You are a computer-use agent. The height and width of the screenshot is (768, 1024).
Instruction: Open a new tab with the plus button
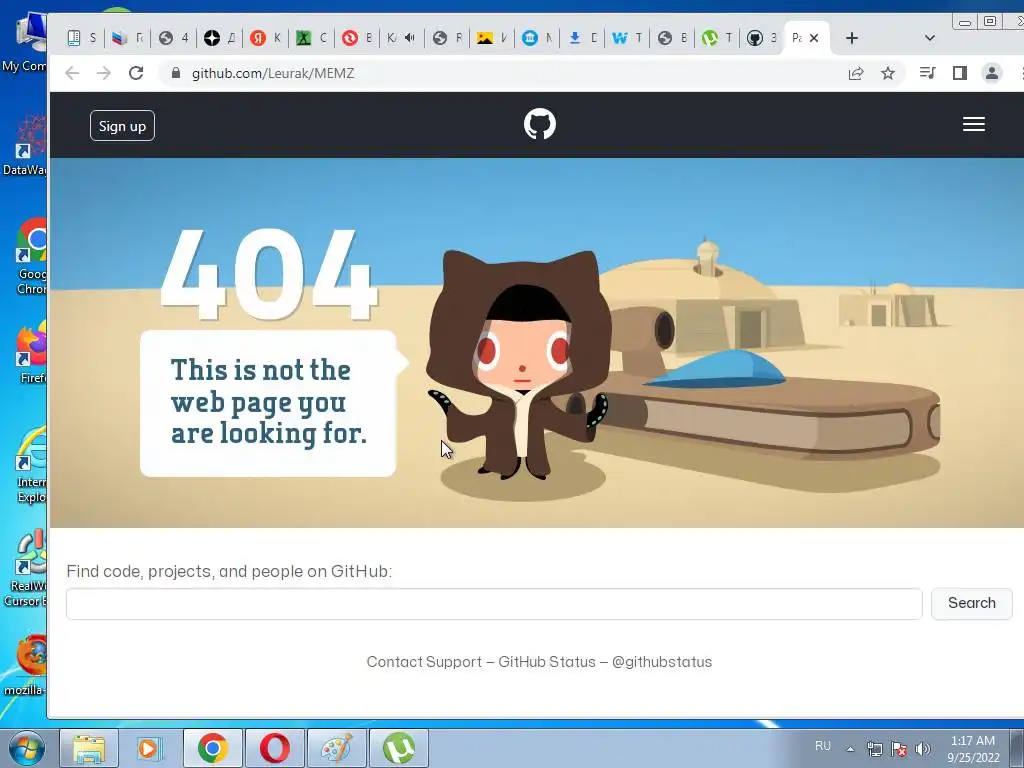pos(852,38)
